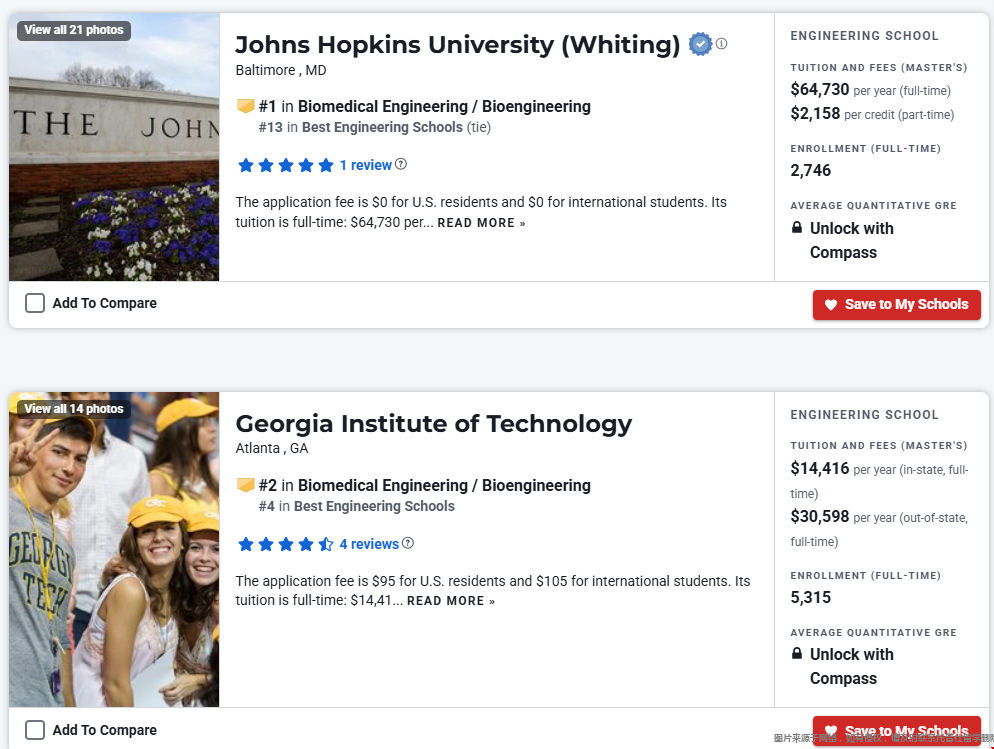Click the lock icon in Johns Hopkins GRE section
994x749 pixels.
tap(797, 228)
